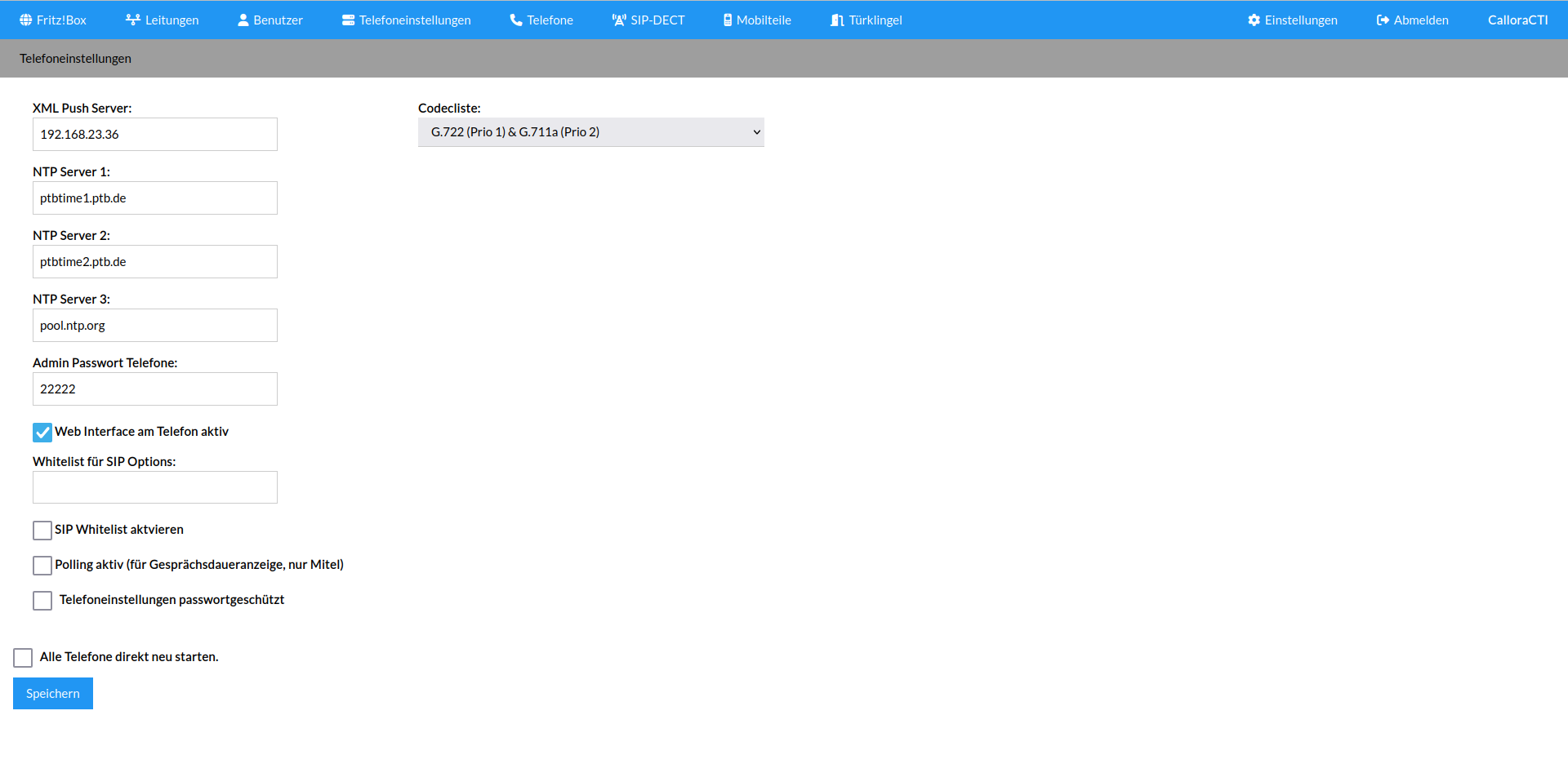Open the Einstellungen menu label
This screenshot has height=764, width=1568.
tap(1301, 20)
